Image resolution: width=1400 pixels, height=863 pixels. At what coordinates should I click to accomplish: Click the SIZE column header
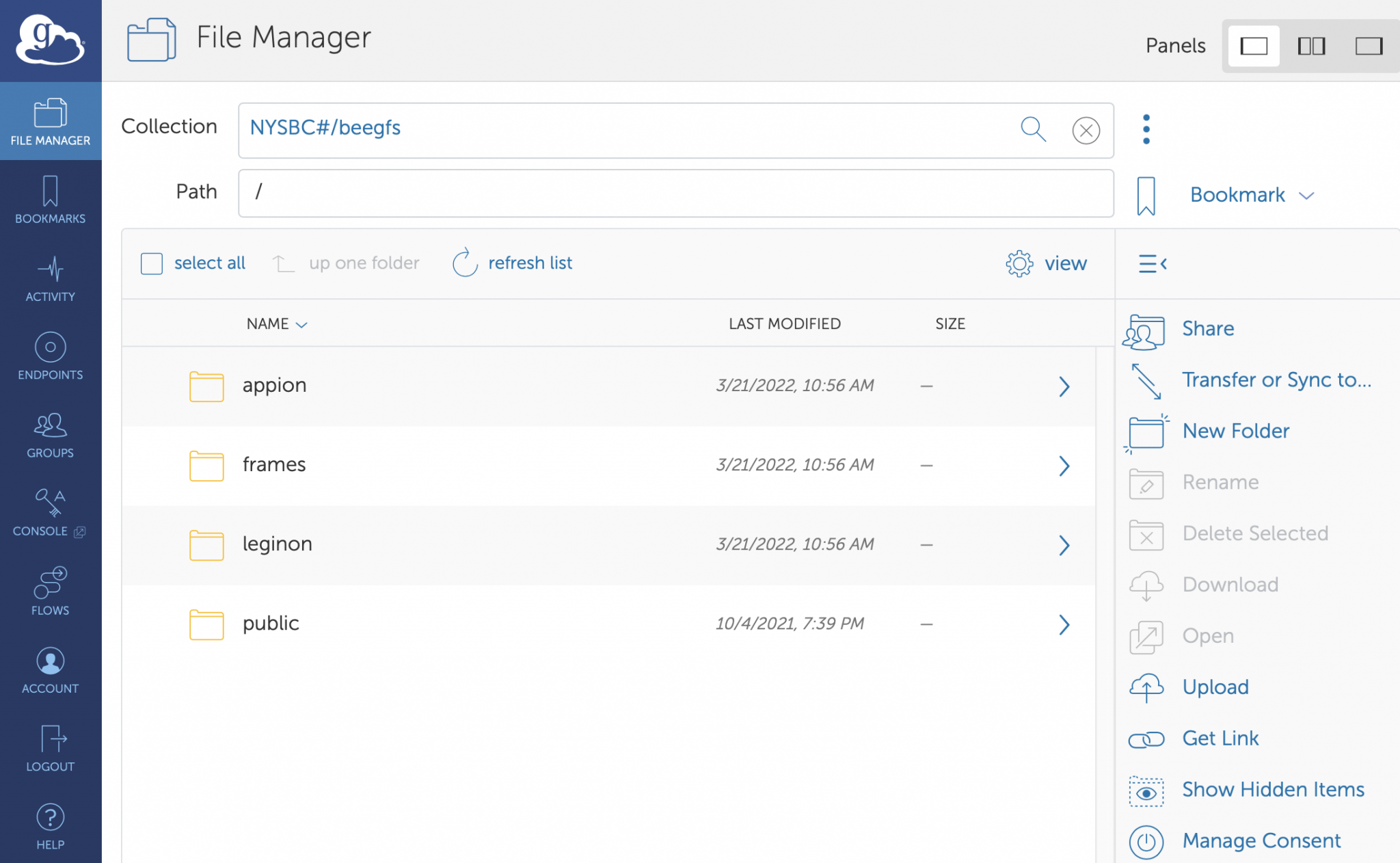pos(950,323)
